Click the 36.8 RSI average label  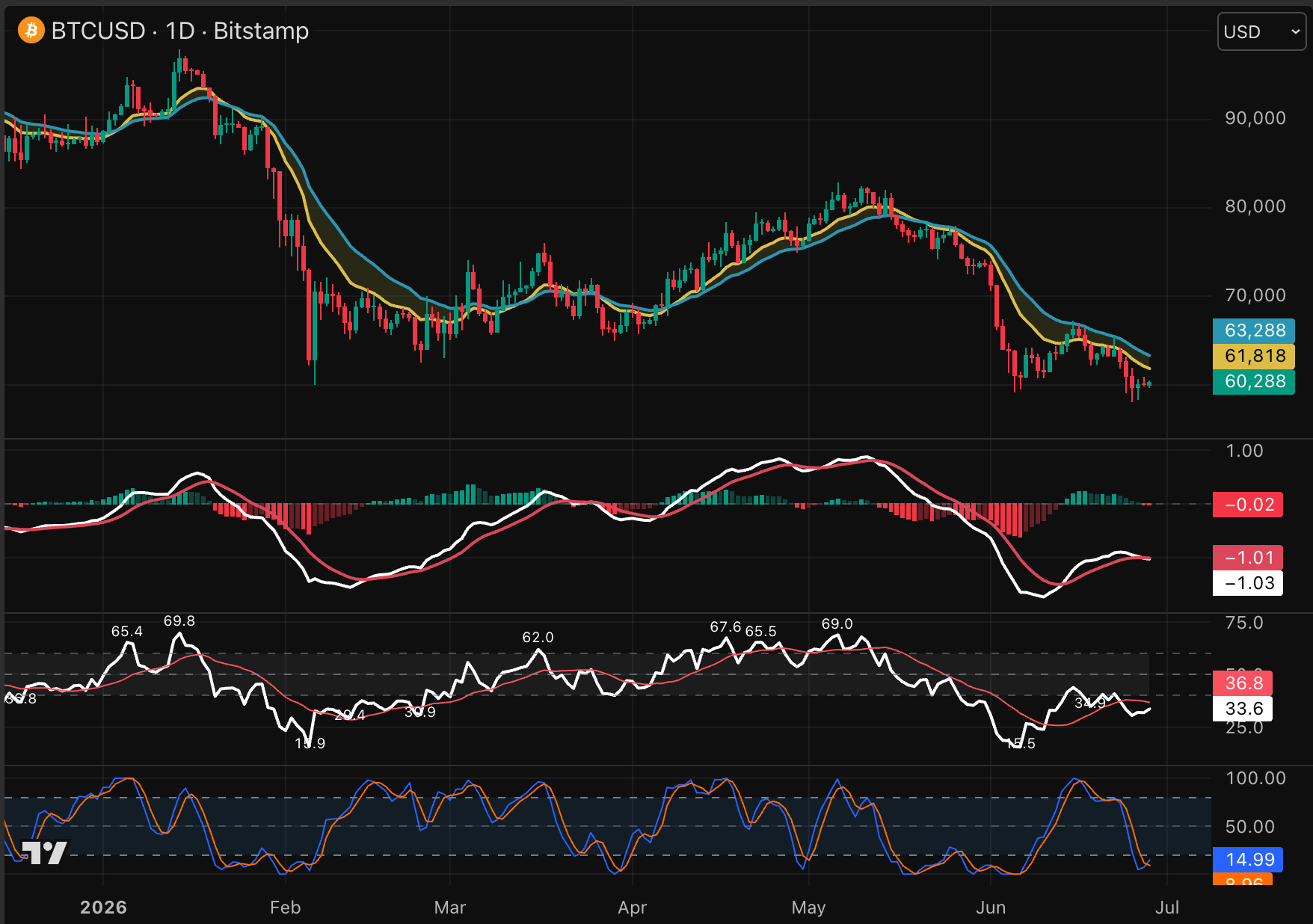pos(1243,683)
